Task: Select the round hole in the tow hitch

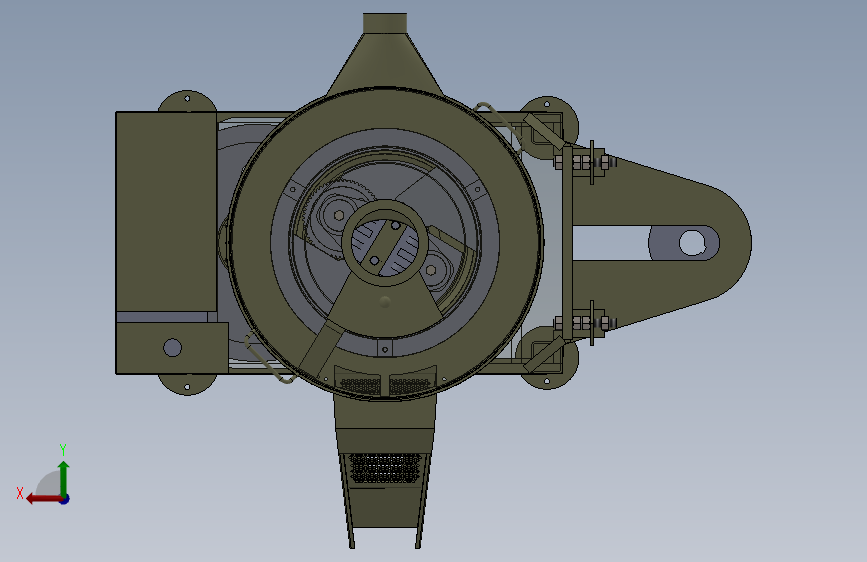Action: tap(692, 243)
